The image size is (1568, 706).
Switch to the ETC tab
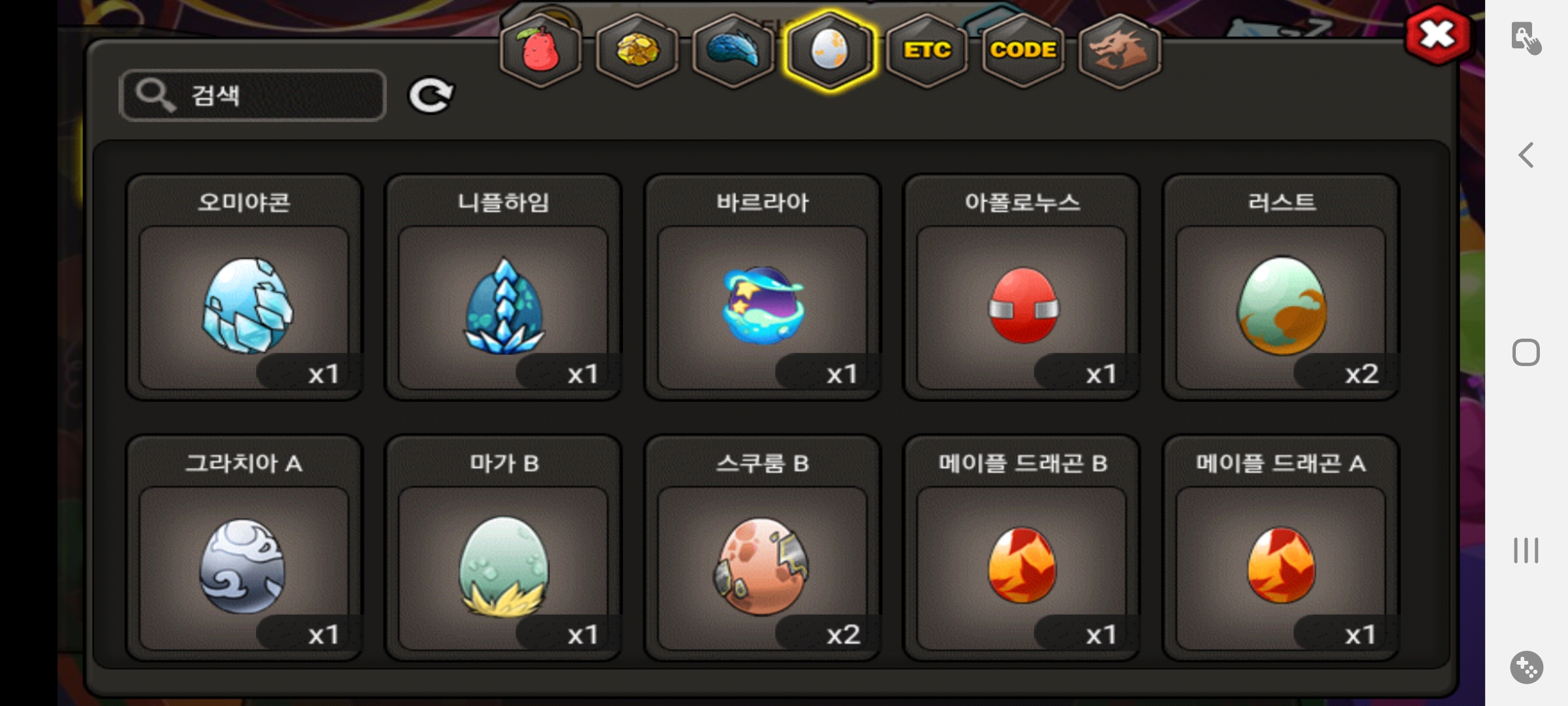[x=926, y=50]
